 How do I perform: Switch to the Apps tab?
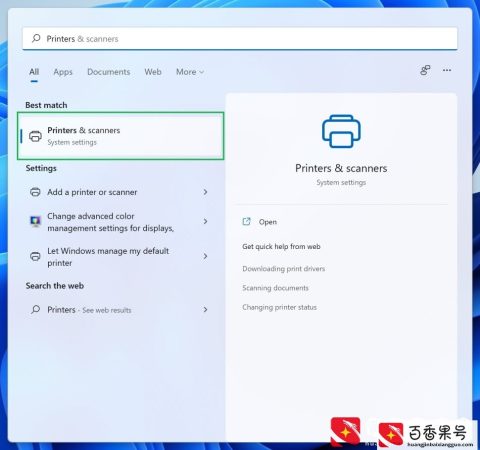(x=63, y=72)
